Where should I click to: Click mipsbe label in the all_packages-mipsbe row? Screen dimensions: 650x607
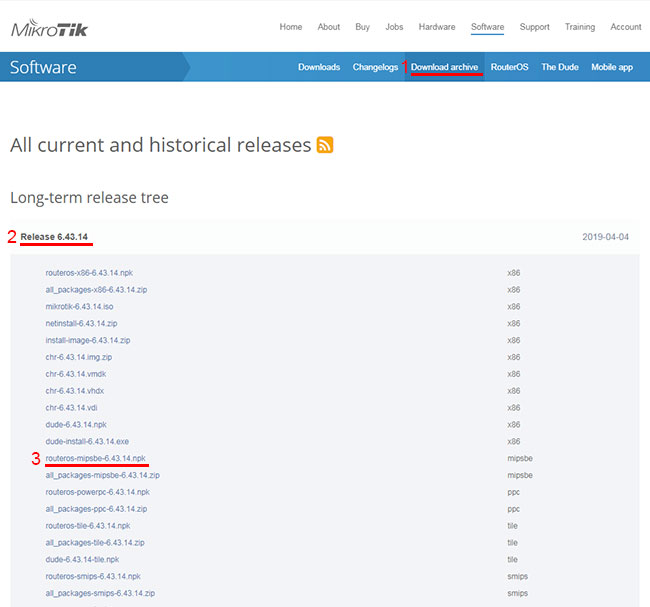click(520, 475)
